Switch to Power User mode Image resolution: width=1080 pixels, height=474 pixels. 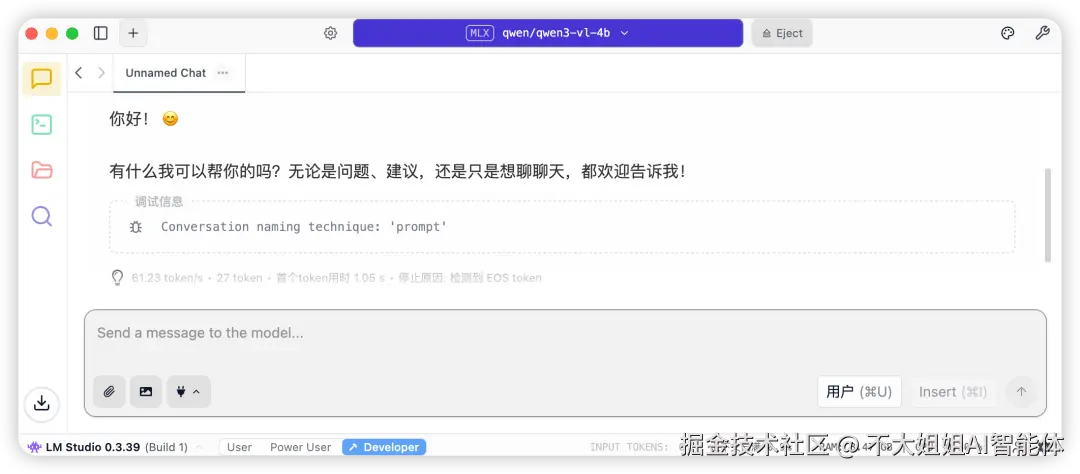[300, 447]
